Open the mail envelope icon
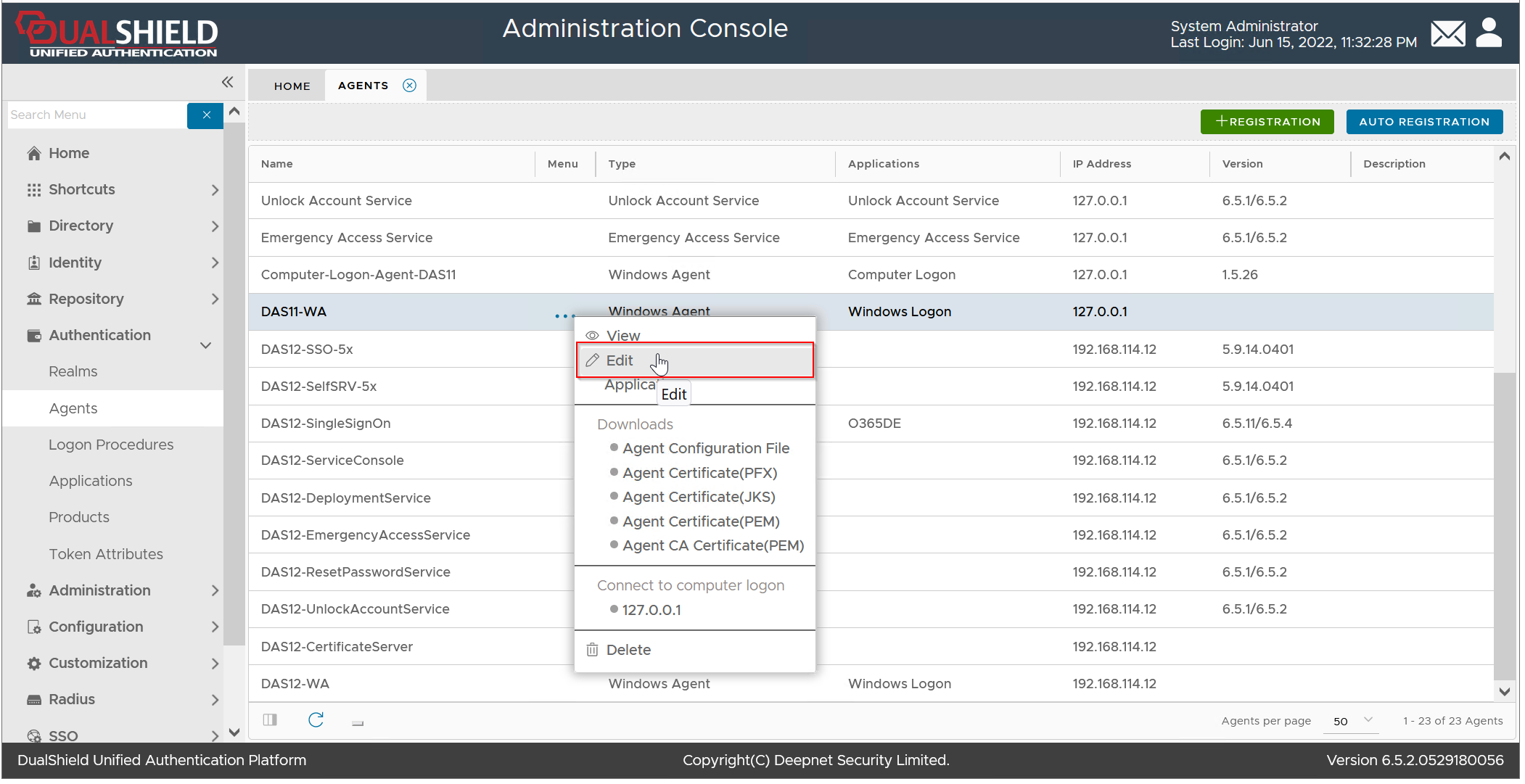Image resolution: width=1525 pixels, height=784 pixels. pos(1447,33)
